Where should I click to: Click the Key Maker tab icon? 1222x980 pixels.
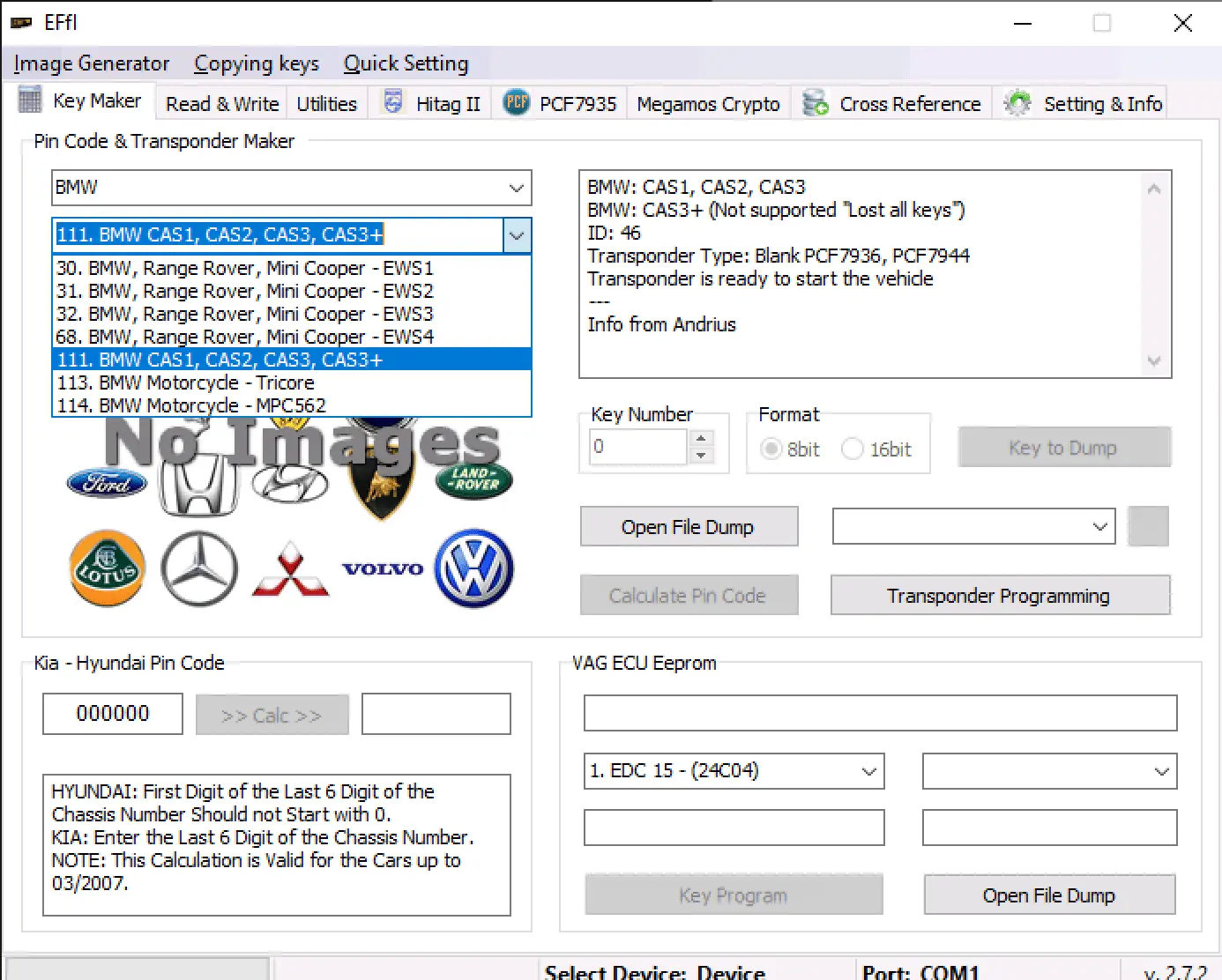pyautogui.click(x=30, y=100)
